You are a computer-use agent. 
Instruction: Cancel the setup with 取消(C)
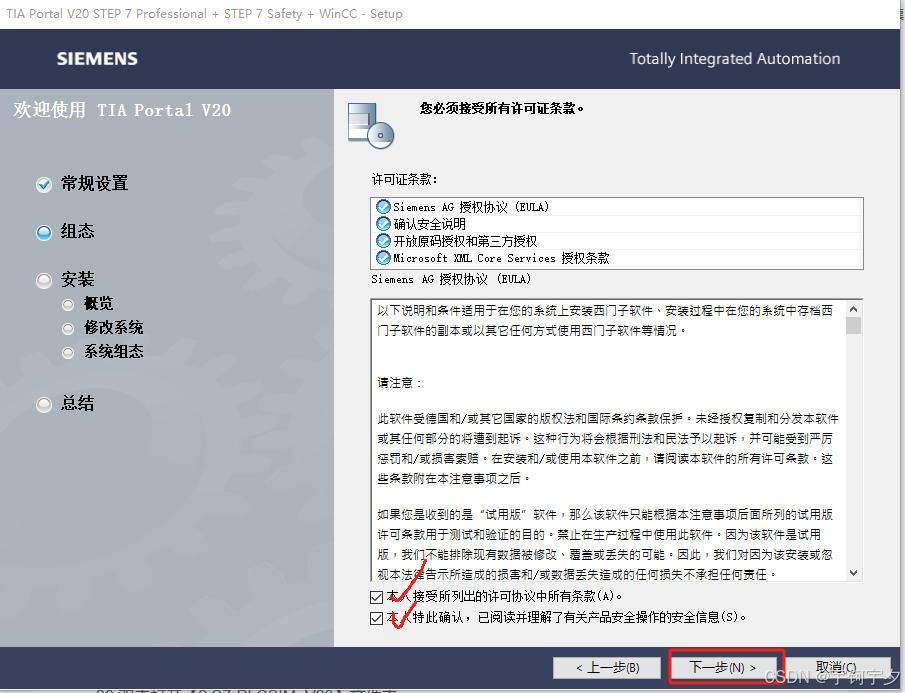835,668
